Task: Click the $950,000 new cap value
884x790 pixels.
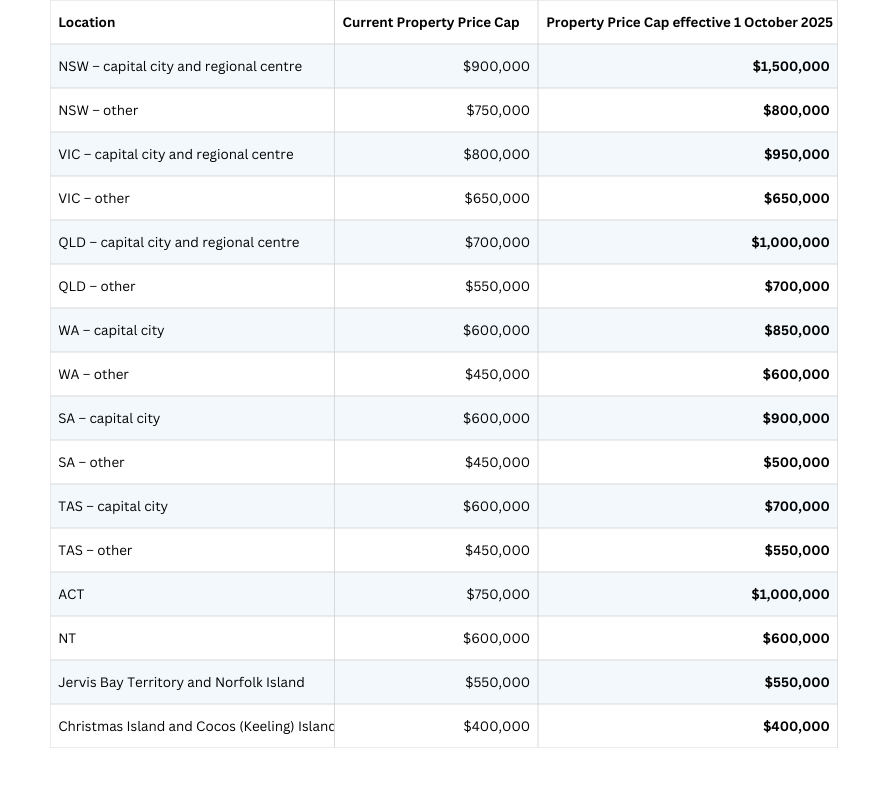Action: [x=796, y=154]
